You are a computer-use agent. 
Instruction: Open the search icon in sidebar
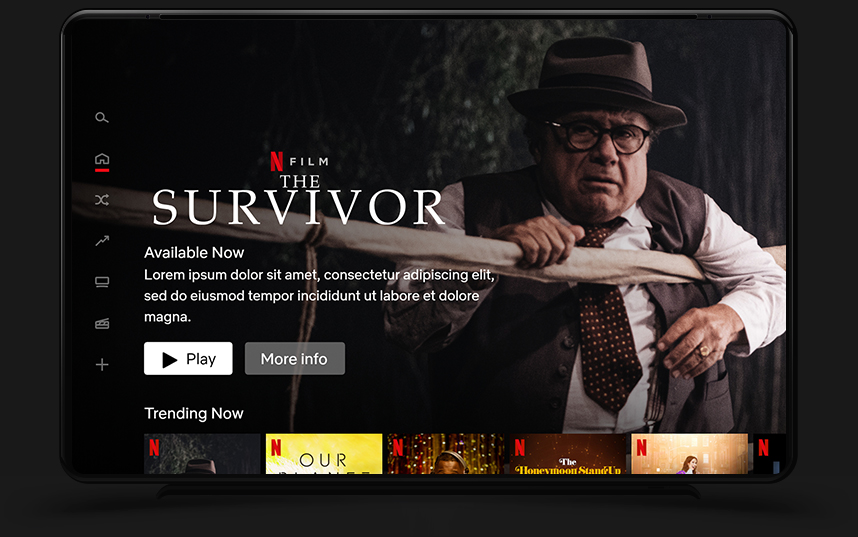pyautogui.click(x=102, y=118)
